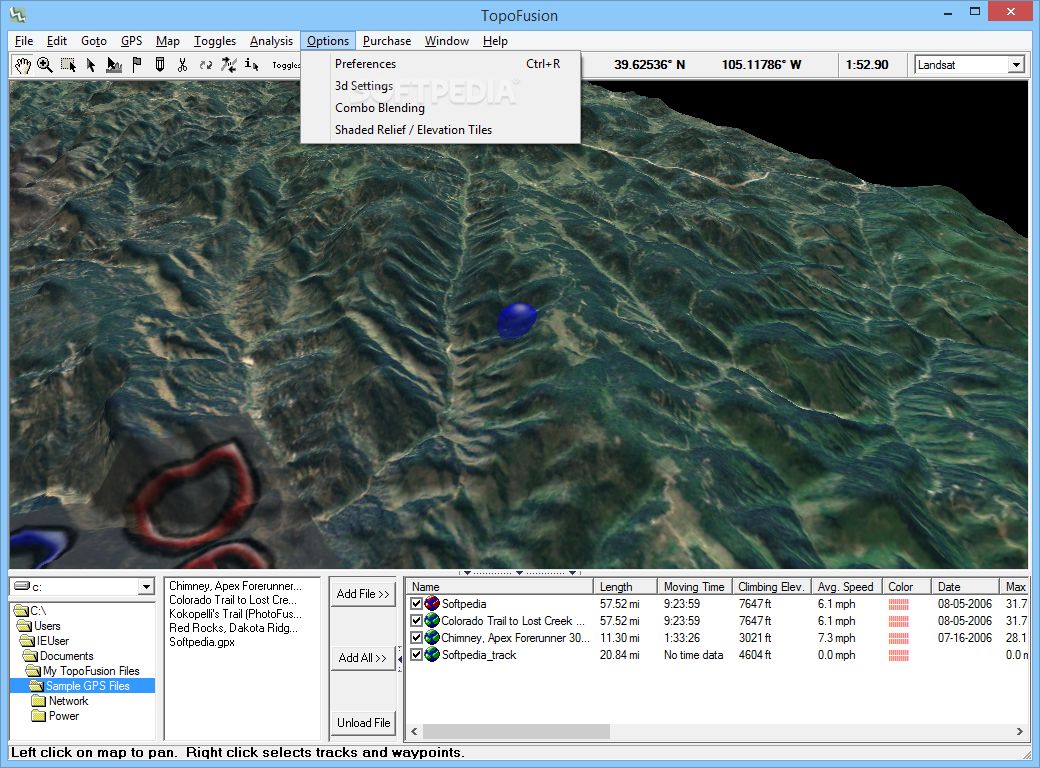Choose Combo Blending option
The height and width of the screenshot is (768, 1040).
(x=440, y=107)
